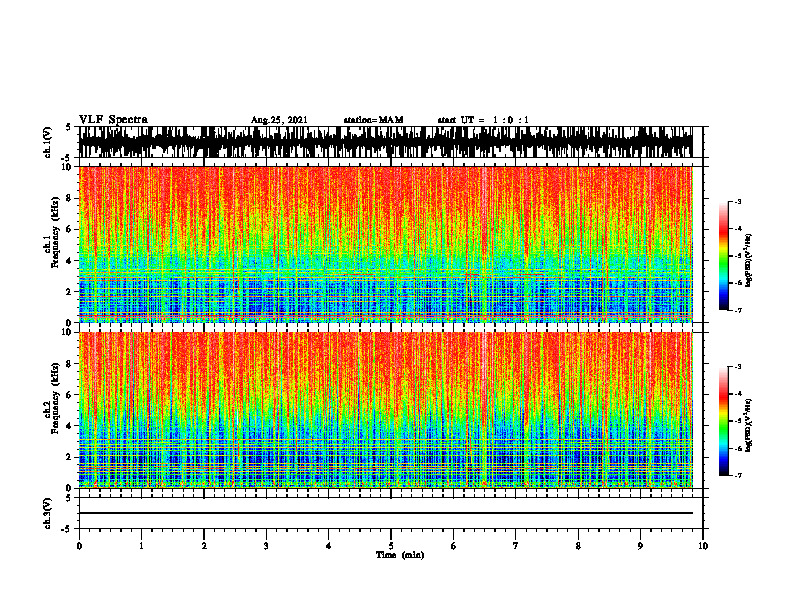Click the "5" tick on ch.1(V) axis
The width and height of the screenshot is (792, 612).
[x=70, y=128]
